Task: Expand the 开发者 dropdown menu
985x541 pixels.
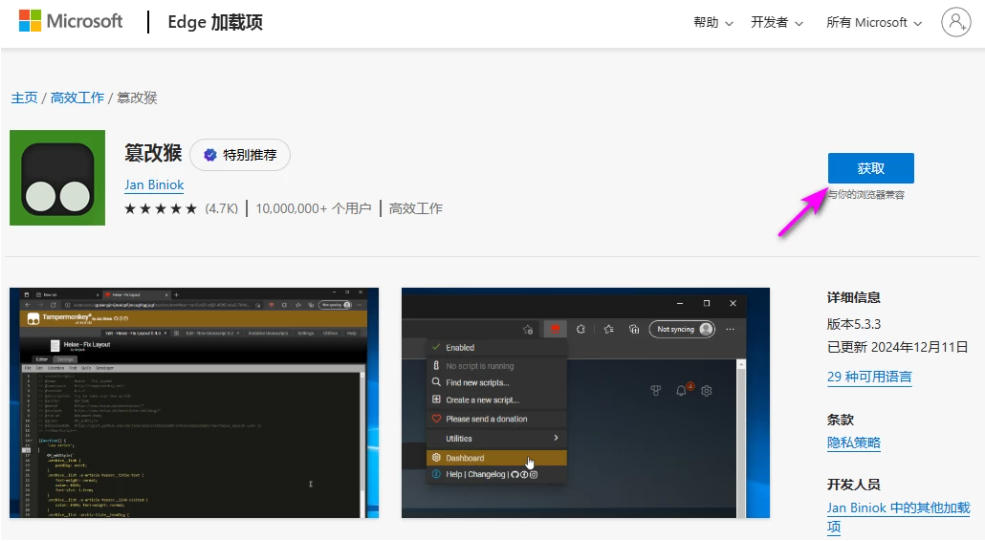Action: pos(777,23)
